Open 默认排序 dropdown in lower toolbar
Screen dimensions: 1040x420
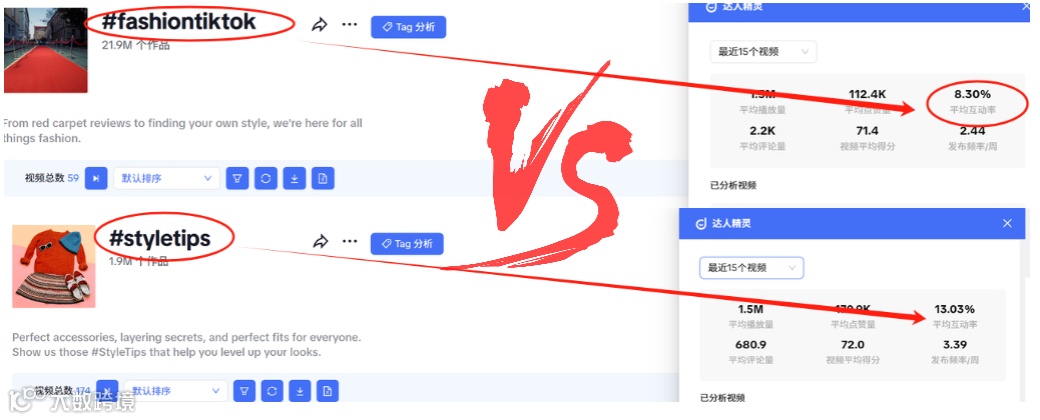tap(175, 391)
